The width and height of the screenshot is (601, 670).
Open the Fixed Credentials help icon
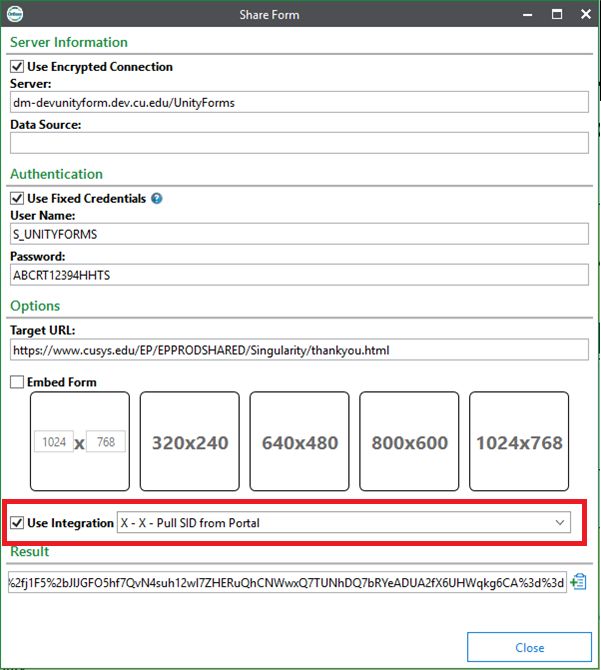coord(157,199)
